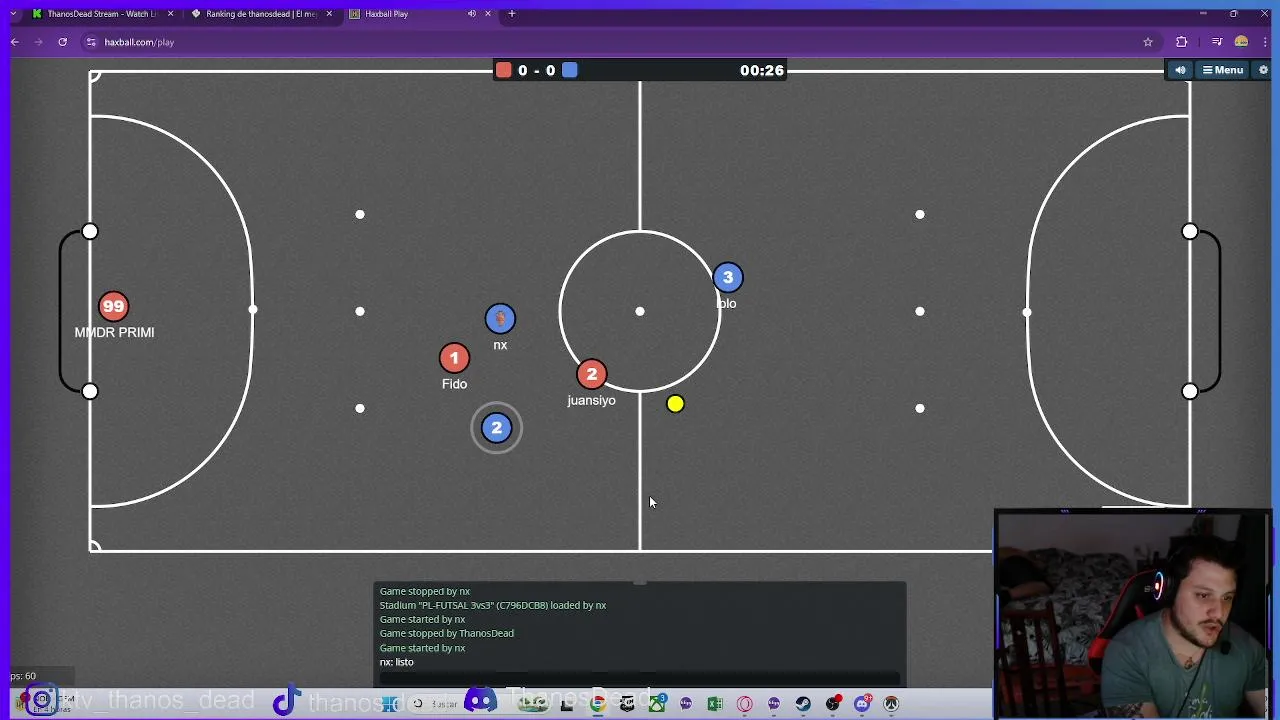Click red player 2 juansiyo
This screenshot has width=1280, height=720.
(591, 374)
